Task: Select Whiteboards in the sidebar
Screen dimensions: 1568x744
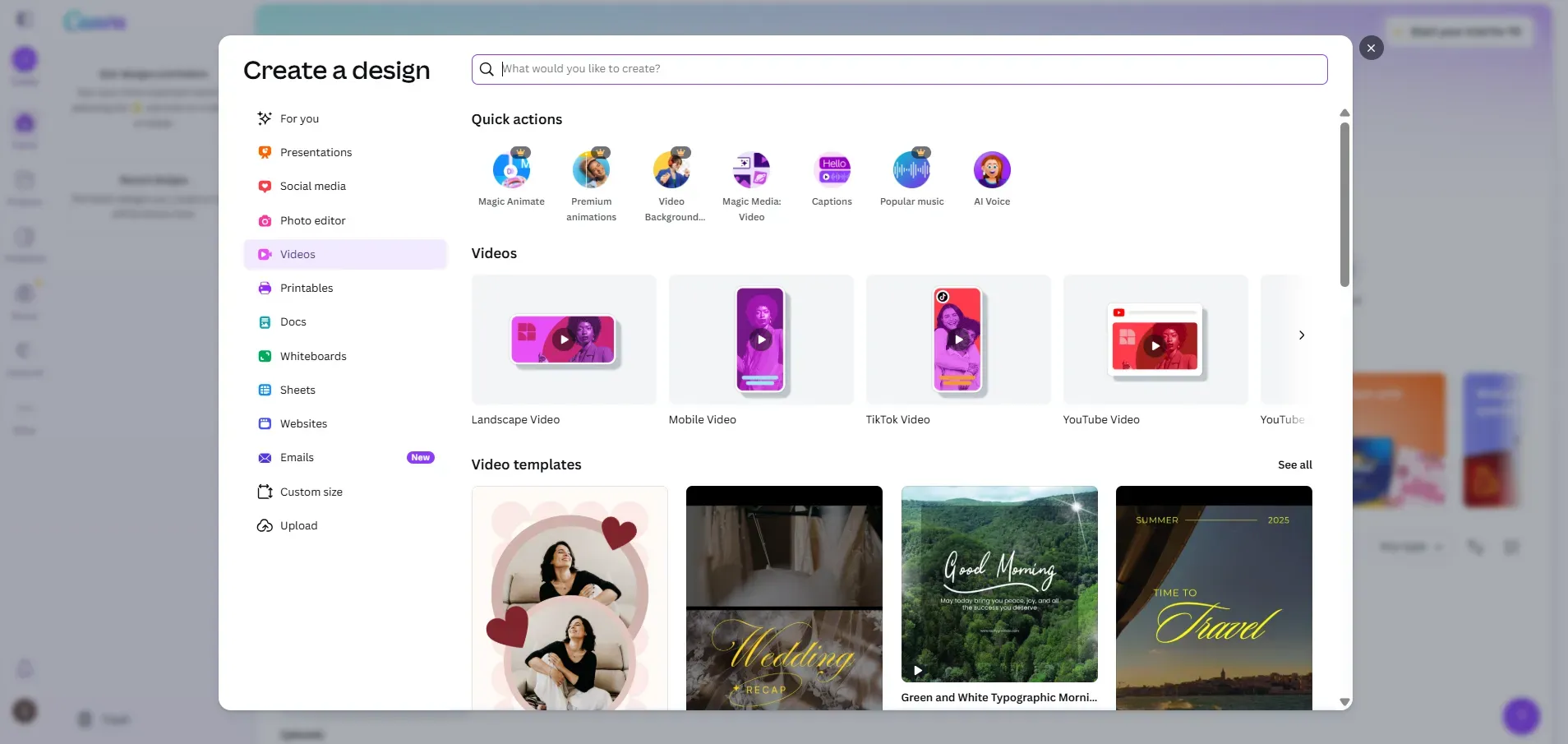Action: 312,356
